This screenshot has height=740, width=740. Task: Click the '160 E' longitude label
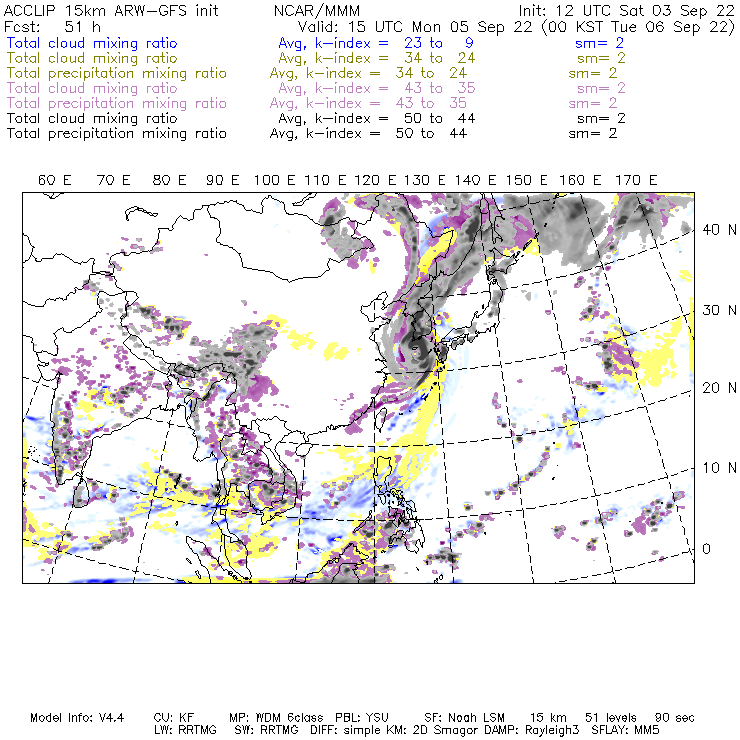click(x=580, y=180)
